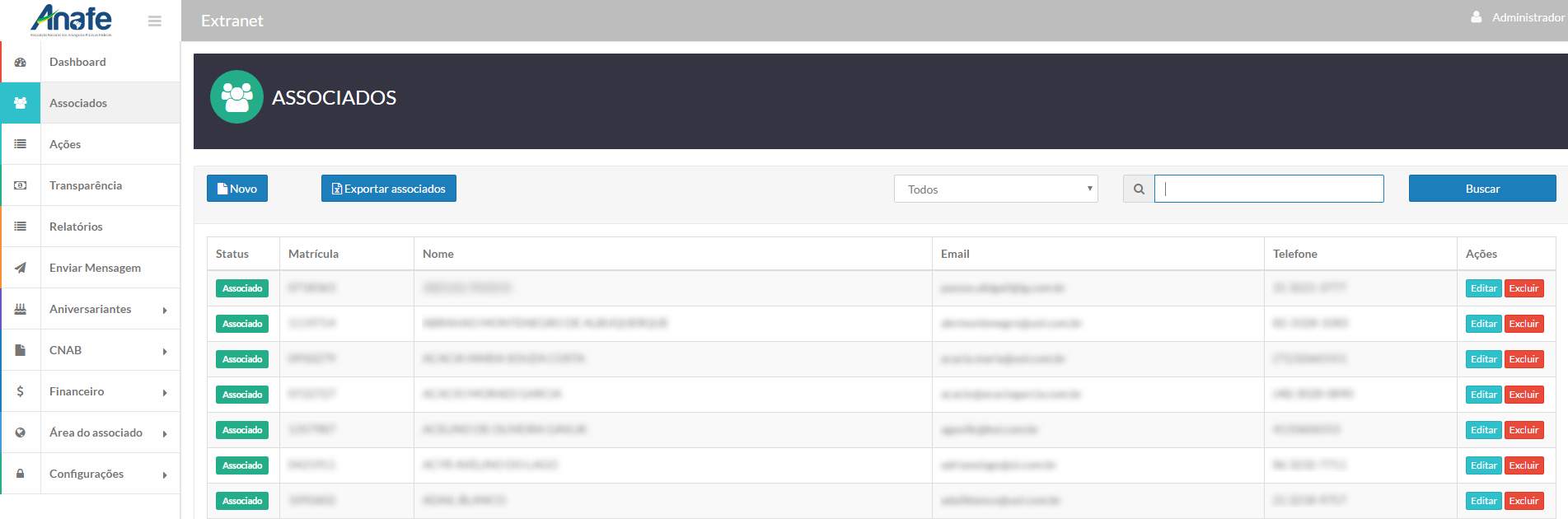Click the Relatórios list icon
This screenshot has width=1568, height=519.
(x=21, y=227)
